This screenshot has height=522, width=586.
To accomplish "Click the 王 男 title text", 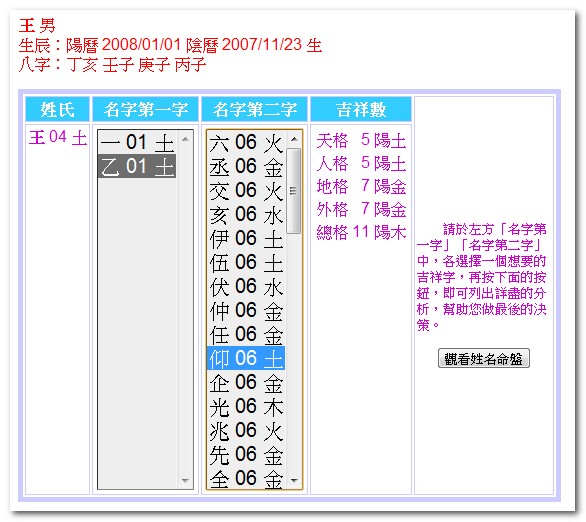I will (x=37, y=26).
